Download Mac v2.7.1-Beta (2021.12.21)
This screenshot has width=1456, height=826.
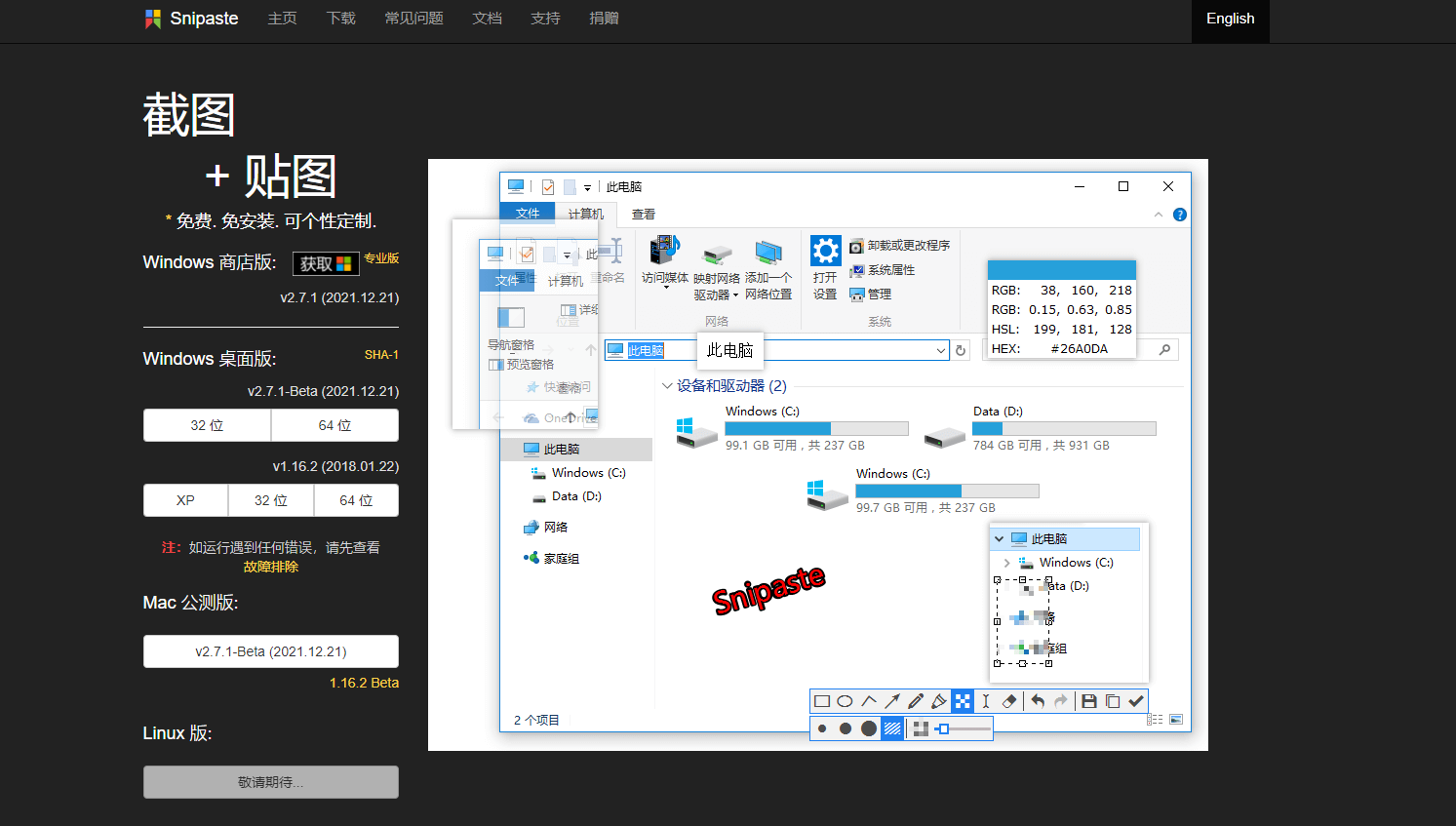(x=271, y=651)
